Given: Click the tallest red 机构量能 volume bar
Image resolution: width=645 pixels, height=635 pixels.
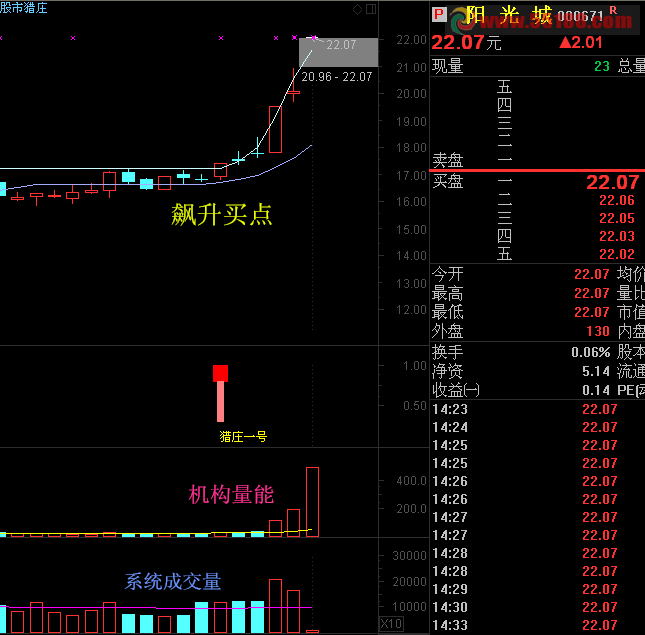Looking at the screenshot, I should coord(313,501).
